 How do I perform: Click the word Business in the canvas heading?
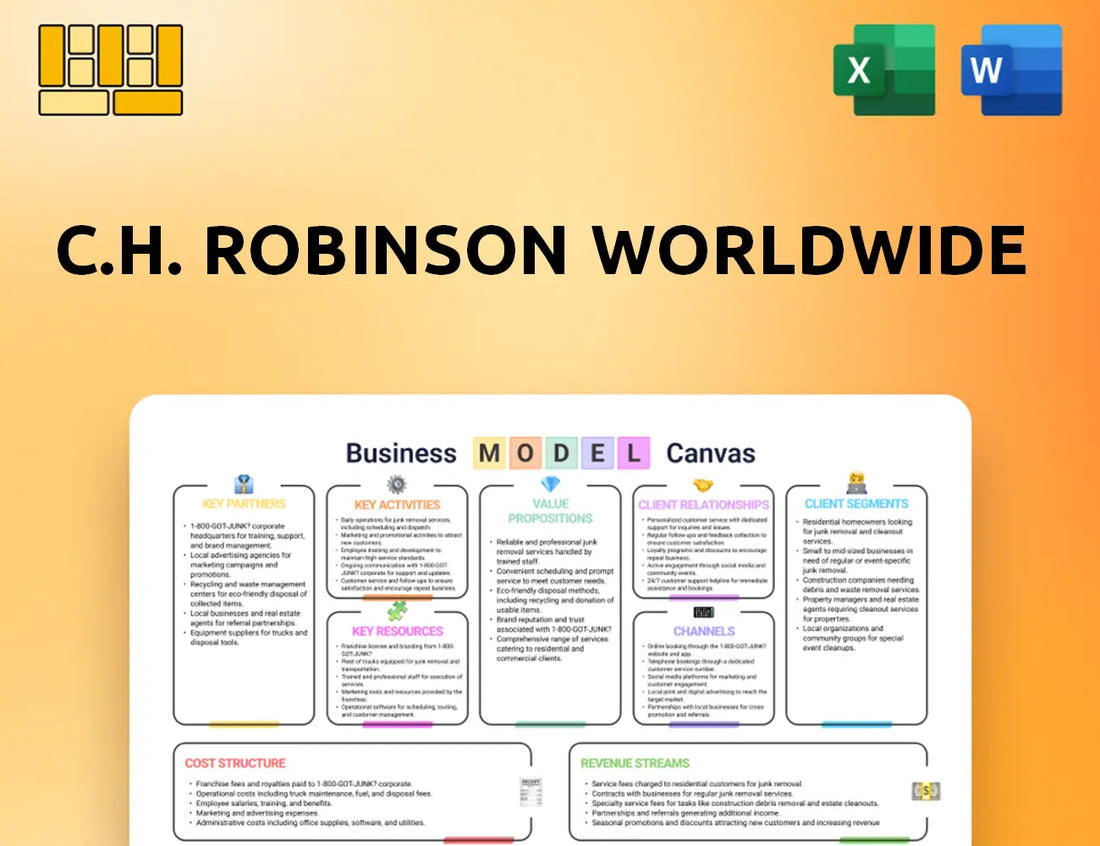point(401,453)
